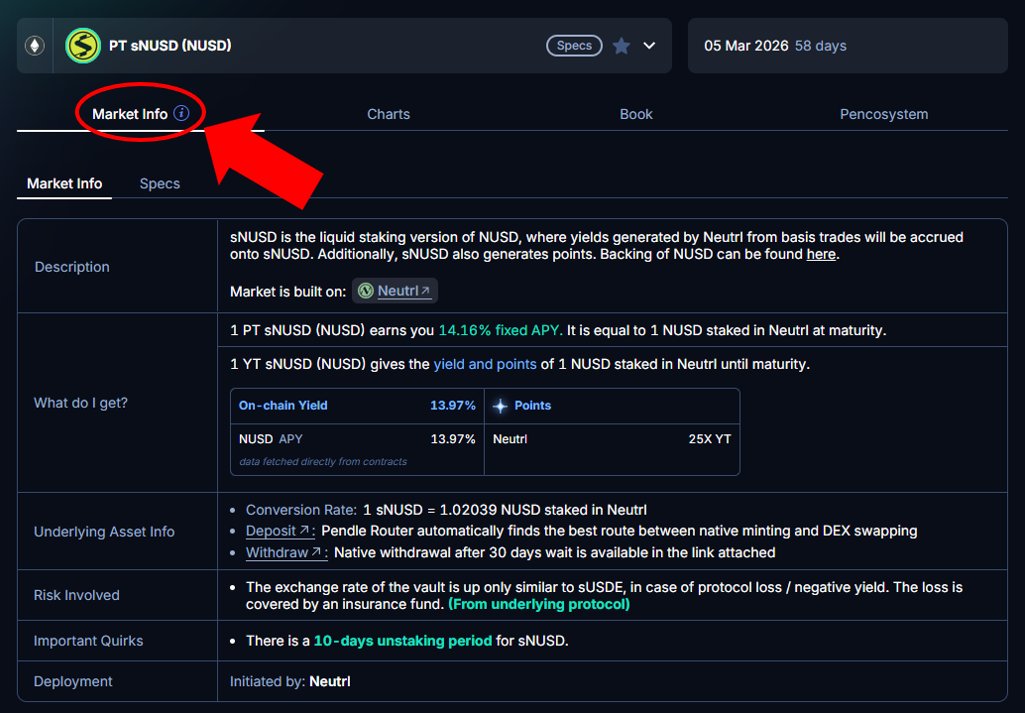Click the What do I get? label
This screenshot has width=1025, height=713.
81,403
